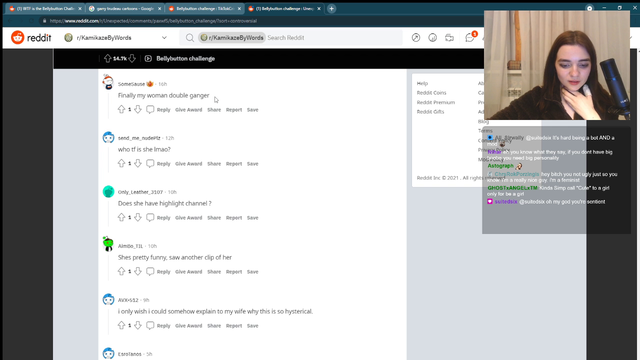Downvote send_me_nudePlz's comment

coord(138,163)
